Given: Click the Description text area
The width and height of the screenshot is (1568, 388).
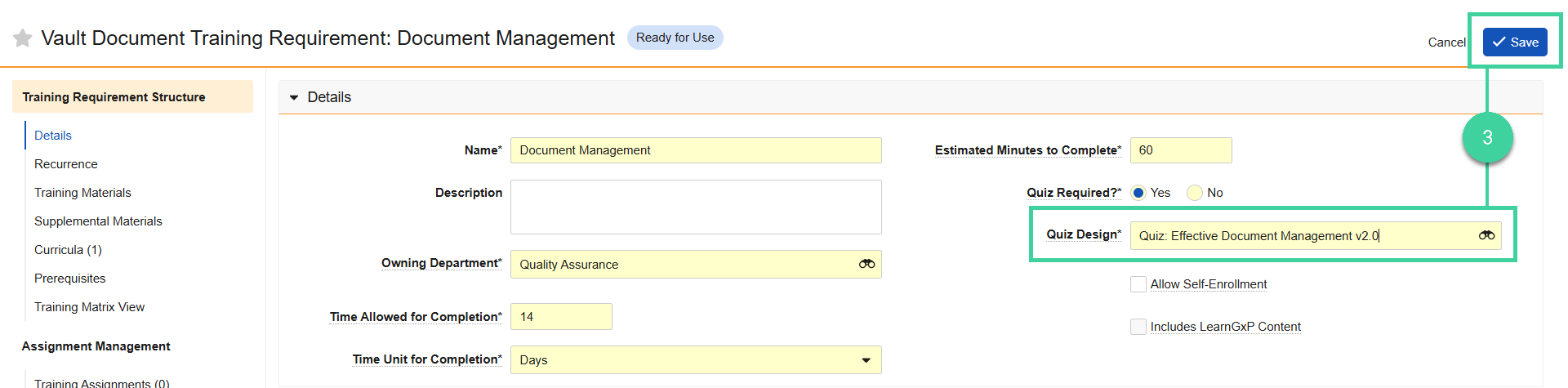Looking at the screenshot, I should coord(696,207).
